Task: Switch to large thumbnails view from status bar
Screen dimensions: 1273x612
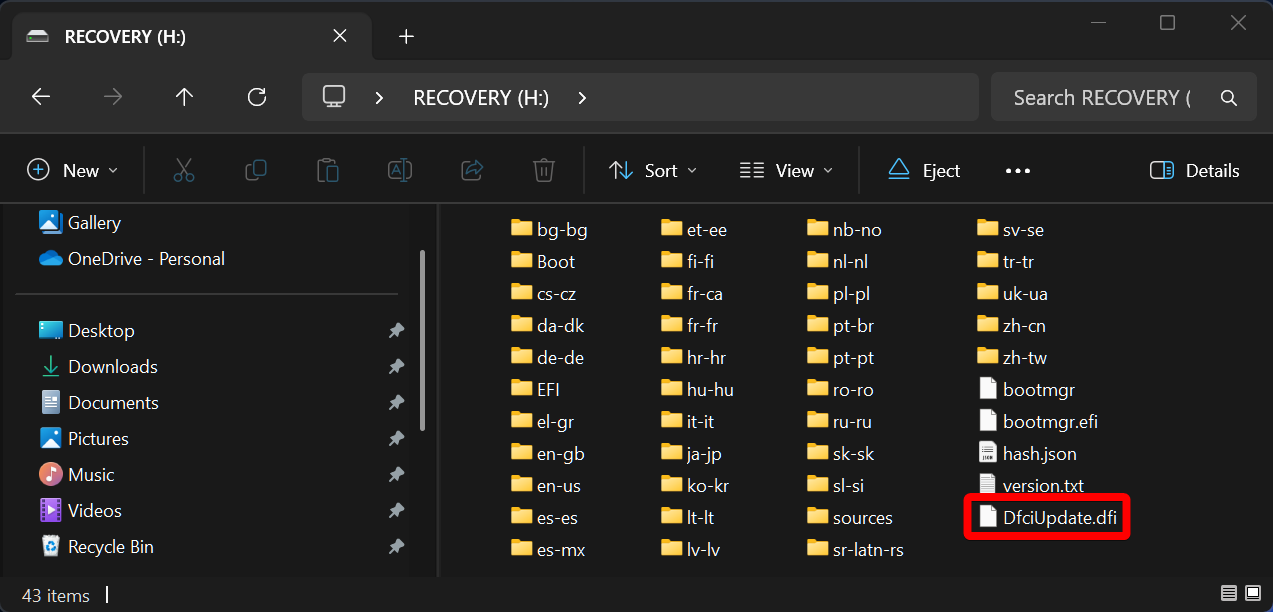Action: [x=1253, y=594]
